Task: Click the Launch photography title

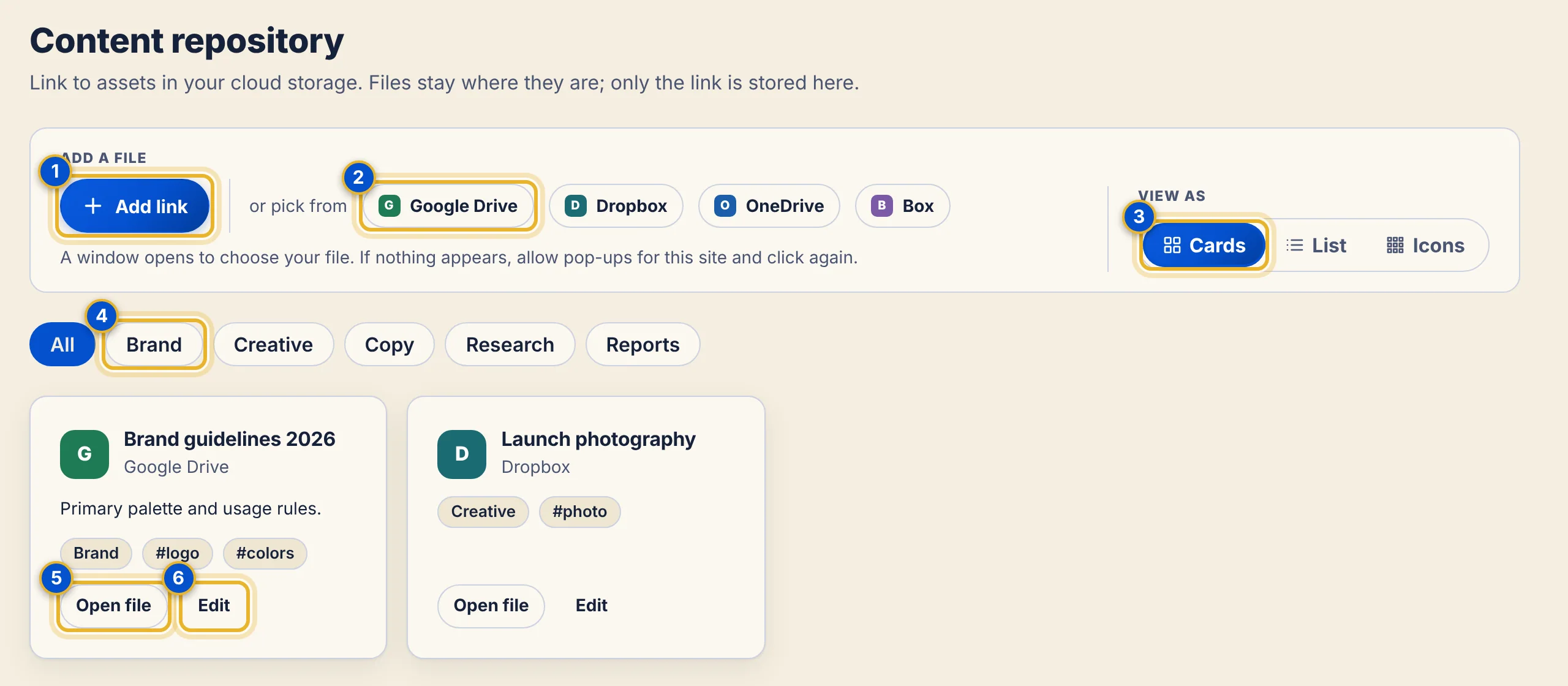Action: point(598,439)
